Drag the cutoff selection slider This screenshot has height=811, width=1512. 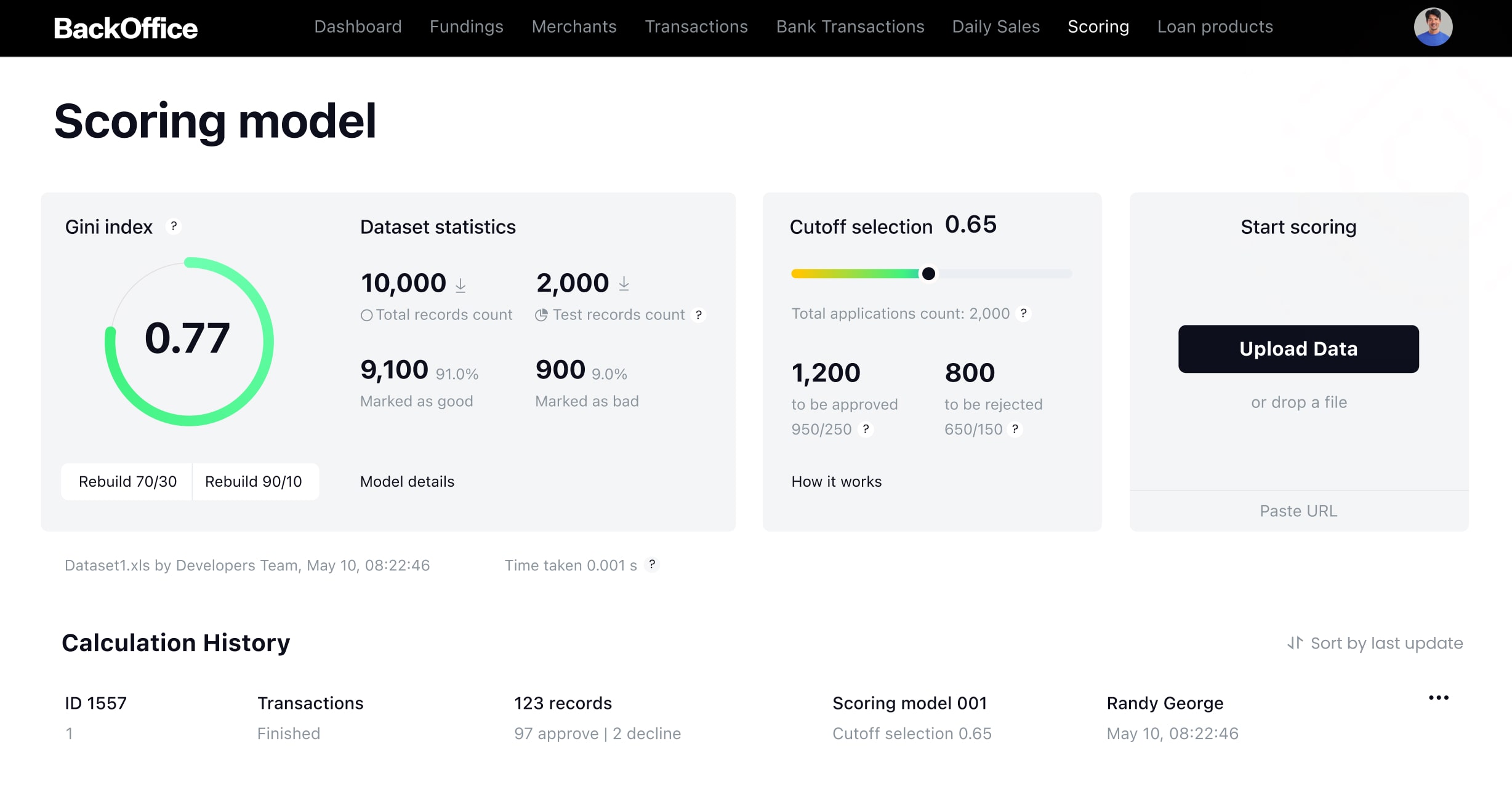click(x=927, y=272)
